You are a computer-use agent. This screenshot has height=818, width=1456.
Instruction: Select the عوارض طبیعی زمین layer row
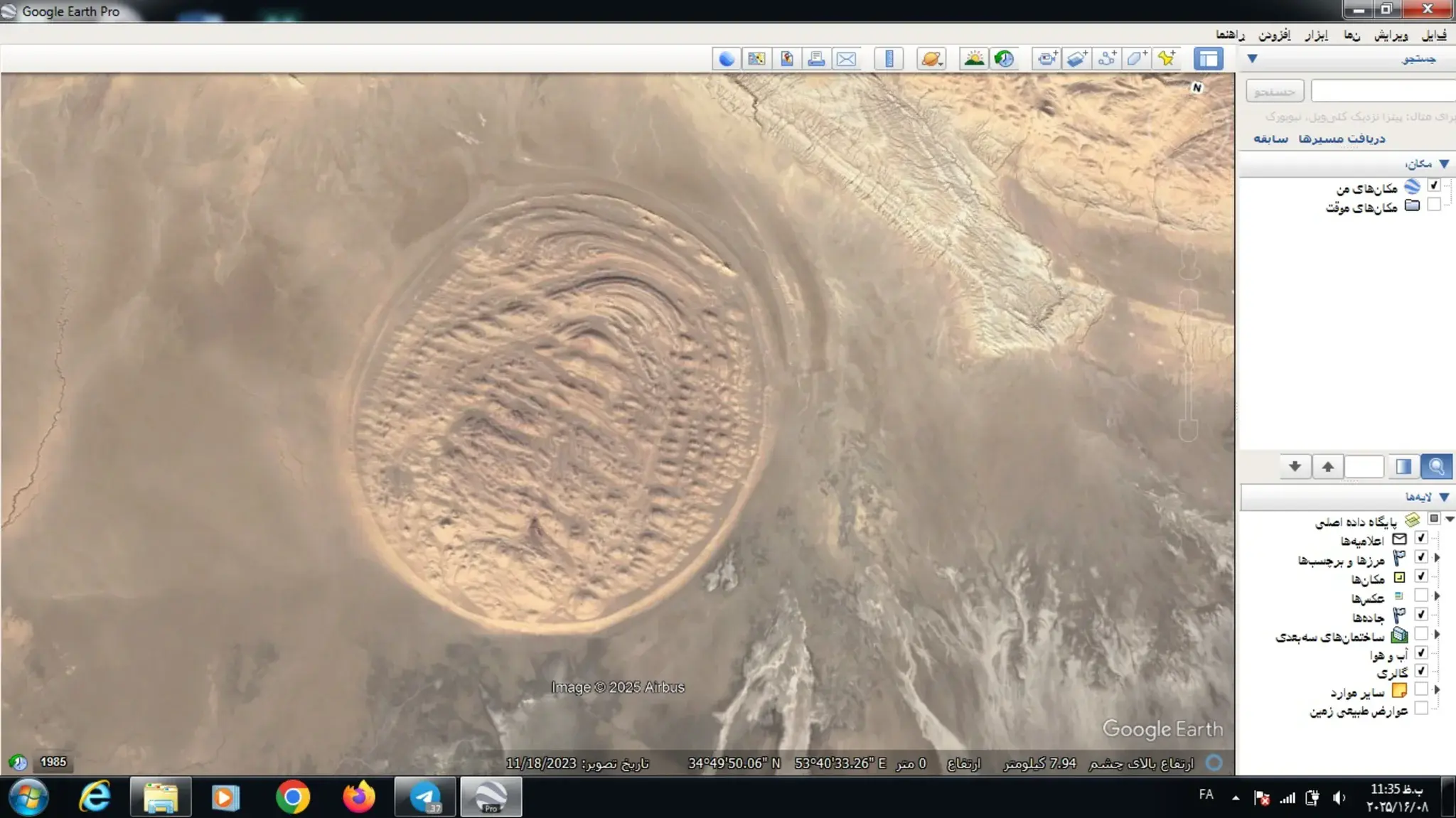click(1359, 710)
